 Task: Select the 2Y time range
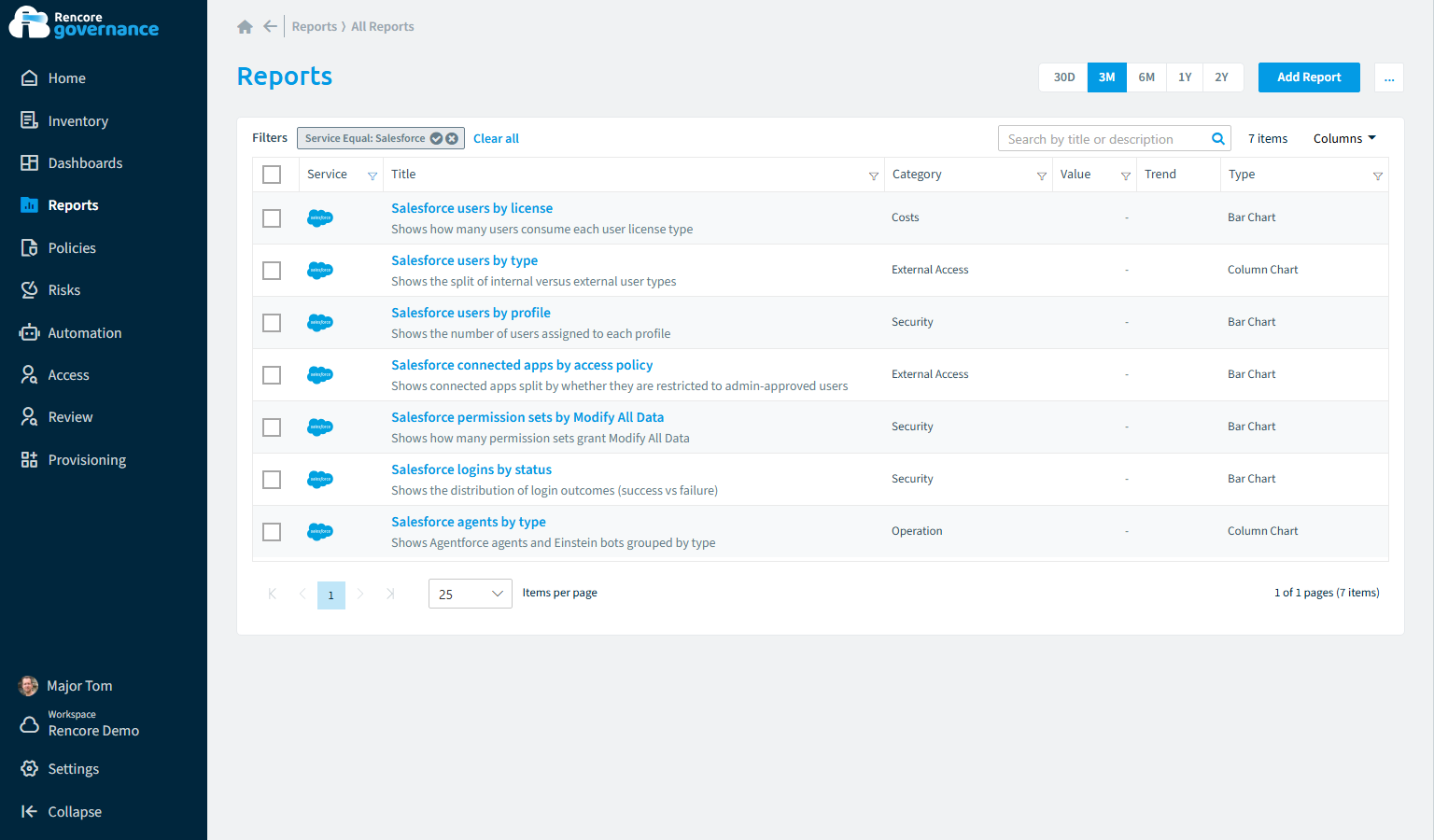pyautogui.click(x=1221, y=77)
